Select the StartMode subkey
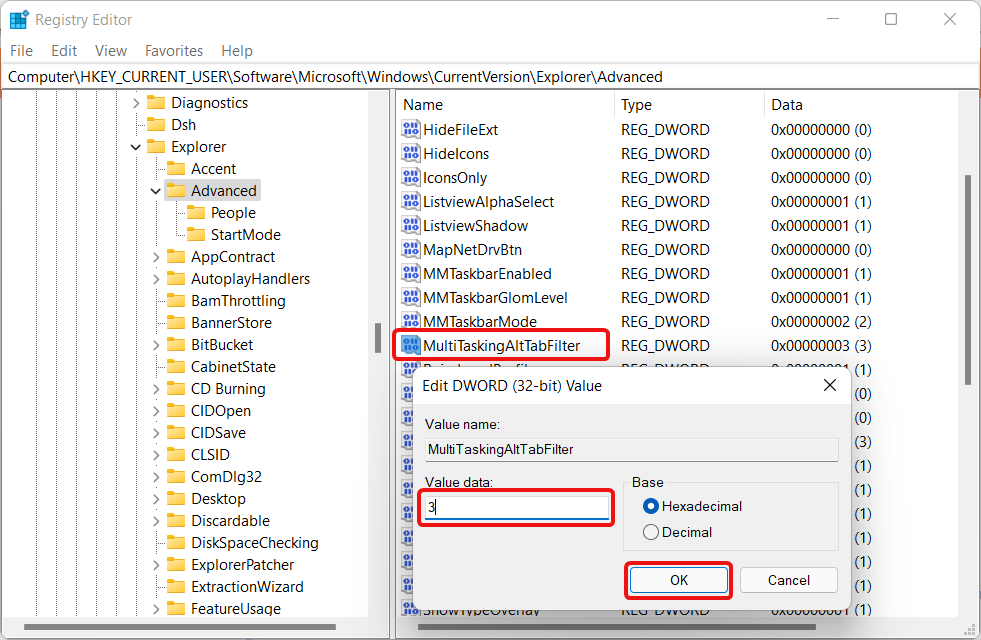This screenshot has width=981, height=640. click(246, 235)
